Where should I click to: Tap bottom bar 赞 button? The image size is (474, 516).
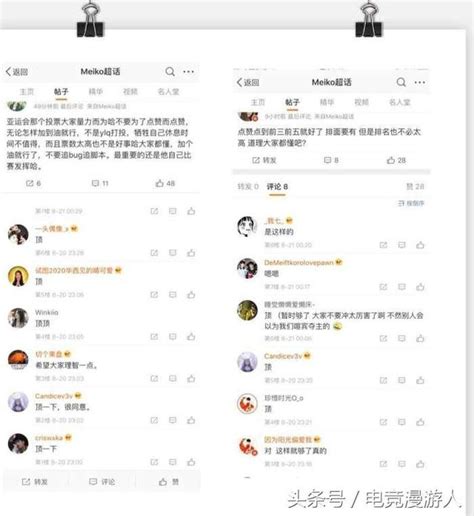[169, 482]
